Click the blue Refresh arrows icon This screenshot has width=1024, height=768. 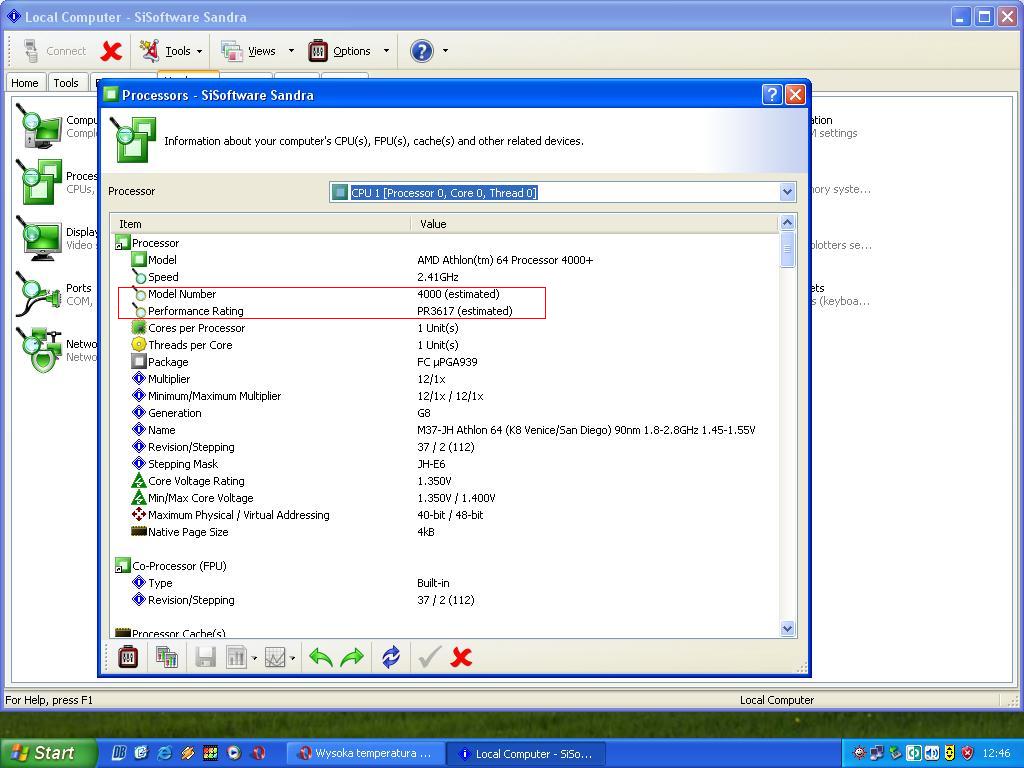pos(391,657)
